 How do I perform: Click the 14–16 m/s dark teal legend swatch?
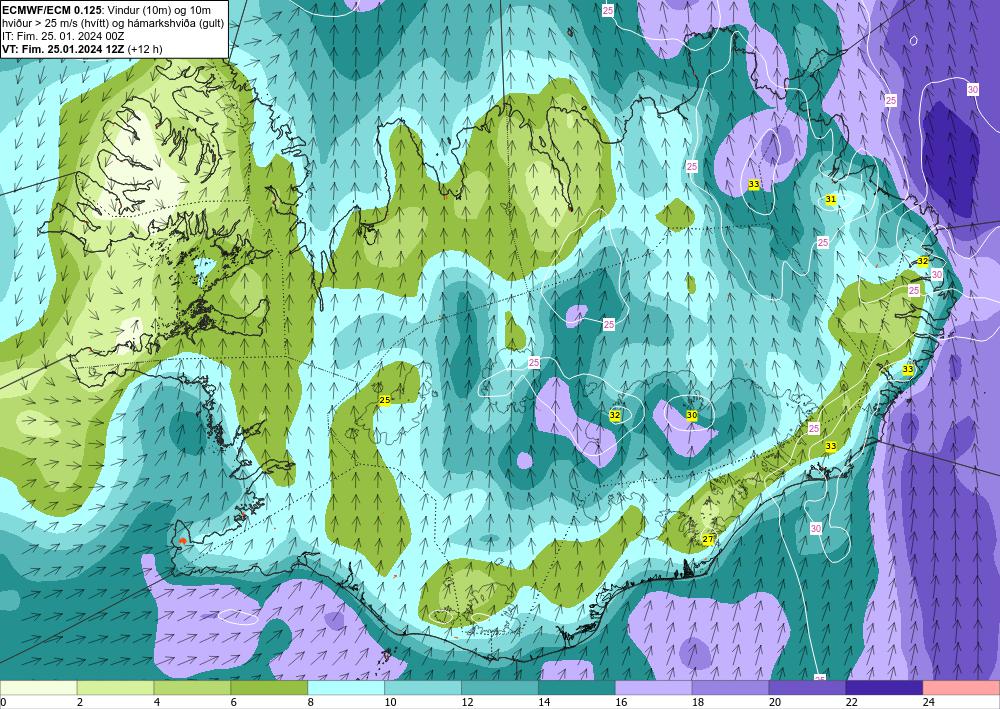pyautogui.click(x=577, y=688)
